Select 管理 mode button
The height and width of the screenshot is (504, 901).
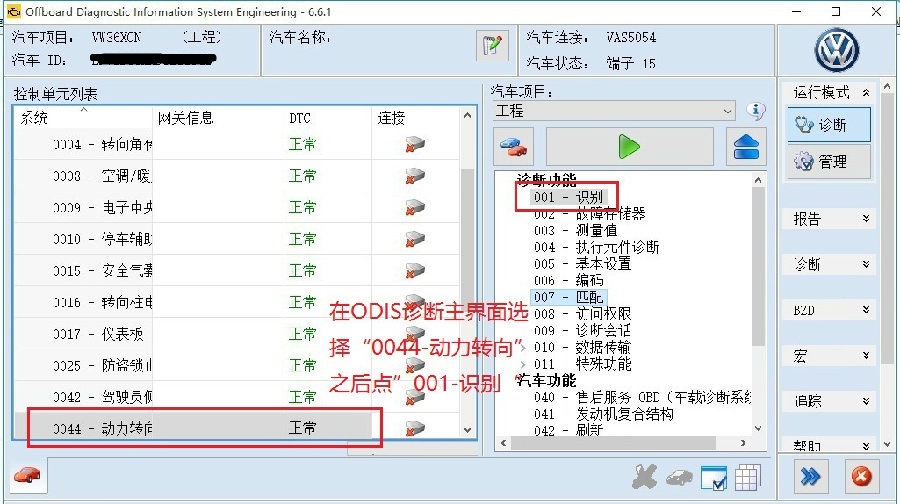pos(829,161)
